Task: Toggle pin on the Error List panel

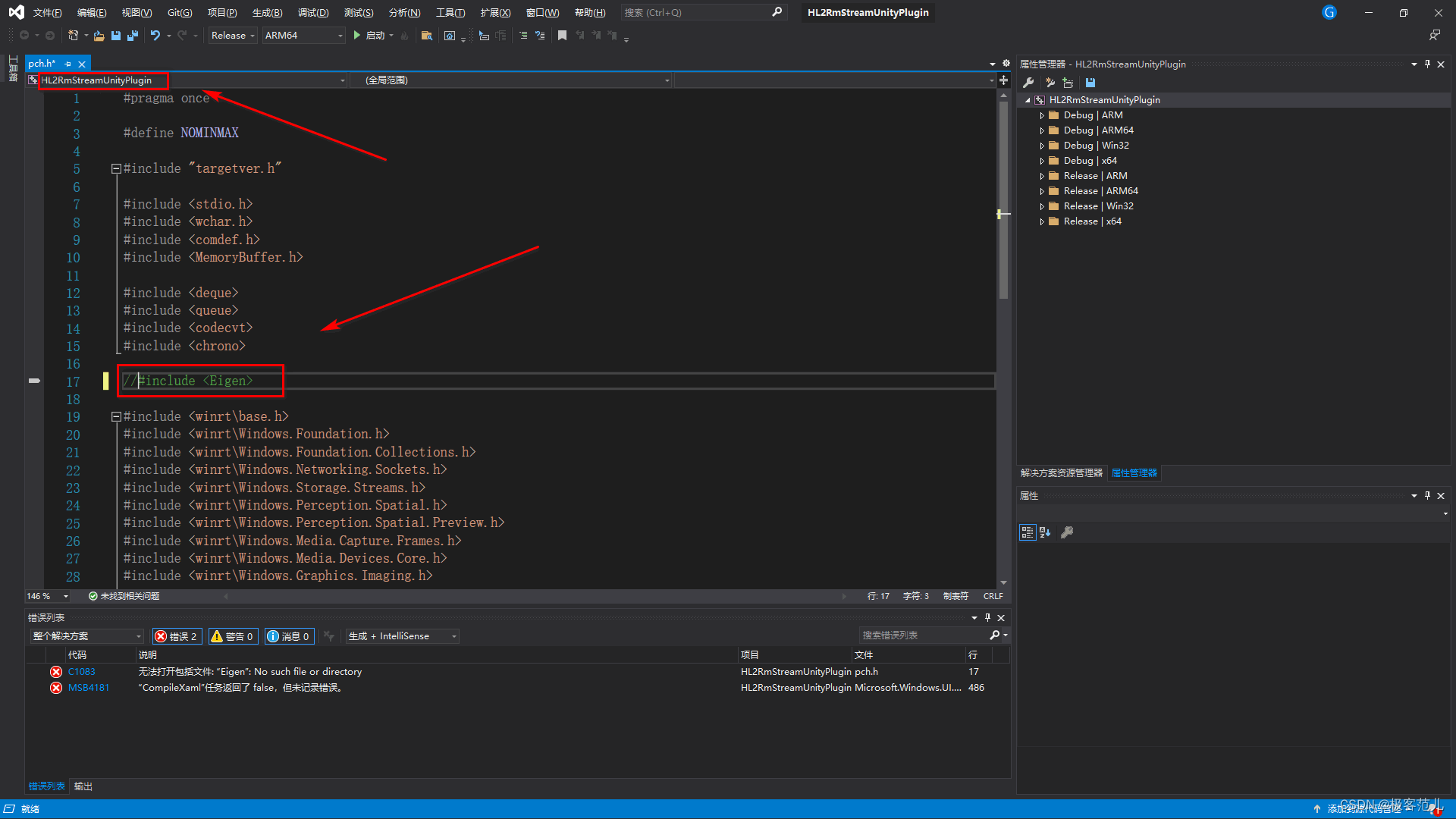Action: pyautogui.click(x=987, y=618)
